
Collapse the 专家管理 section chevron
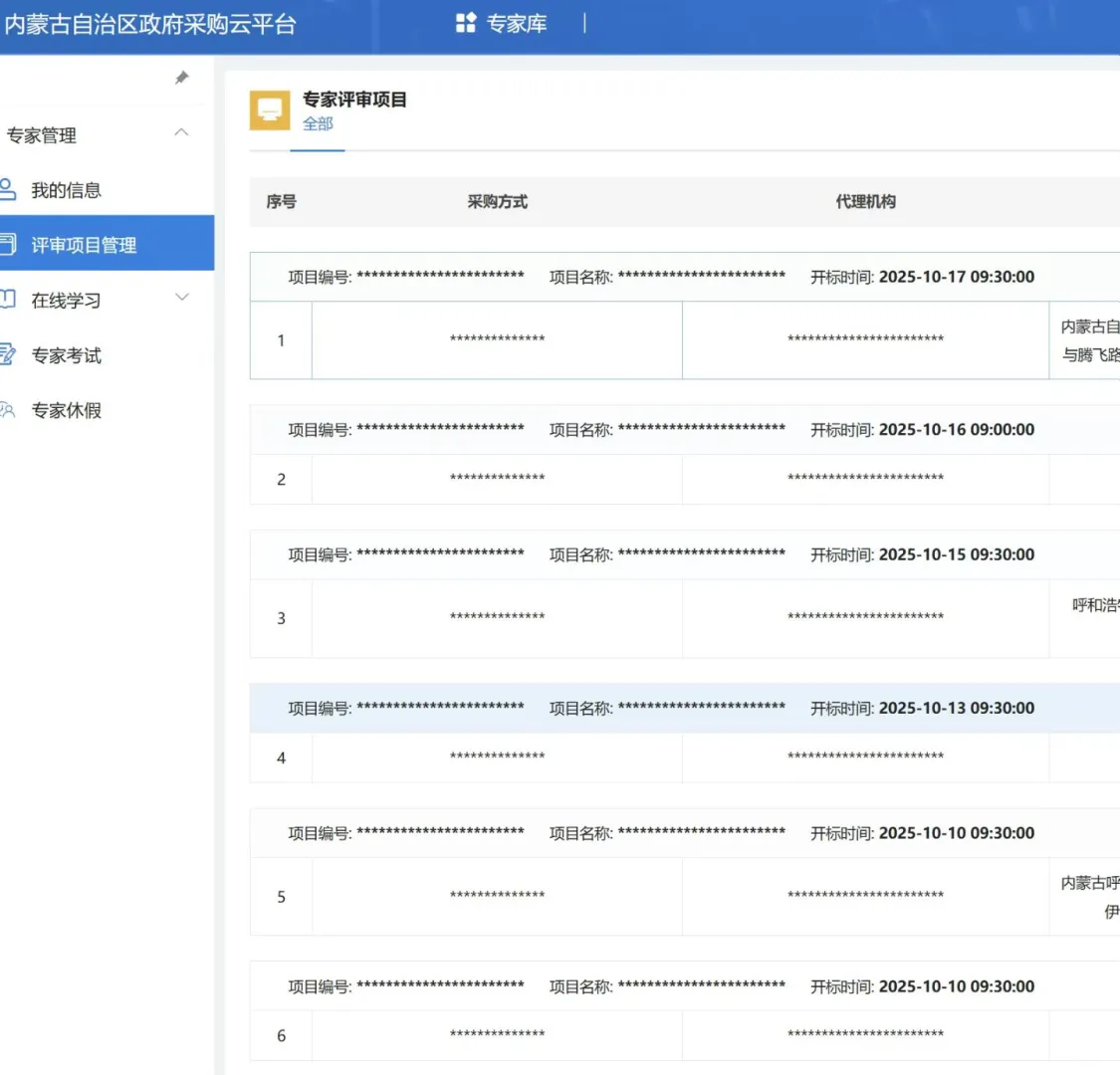(181, 130)
